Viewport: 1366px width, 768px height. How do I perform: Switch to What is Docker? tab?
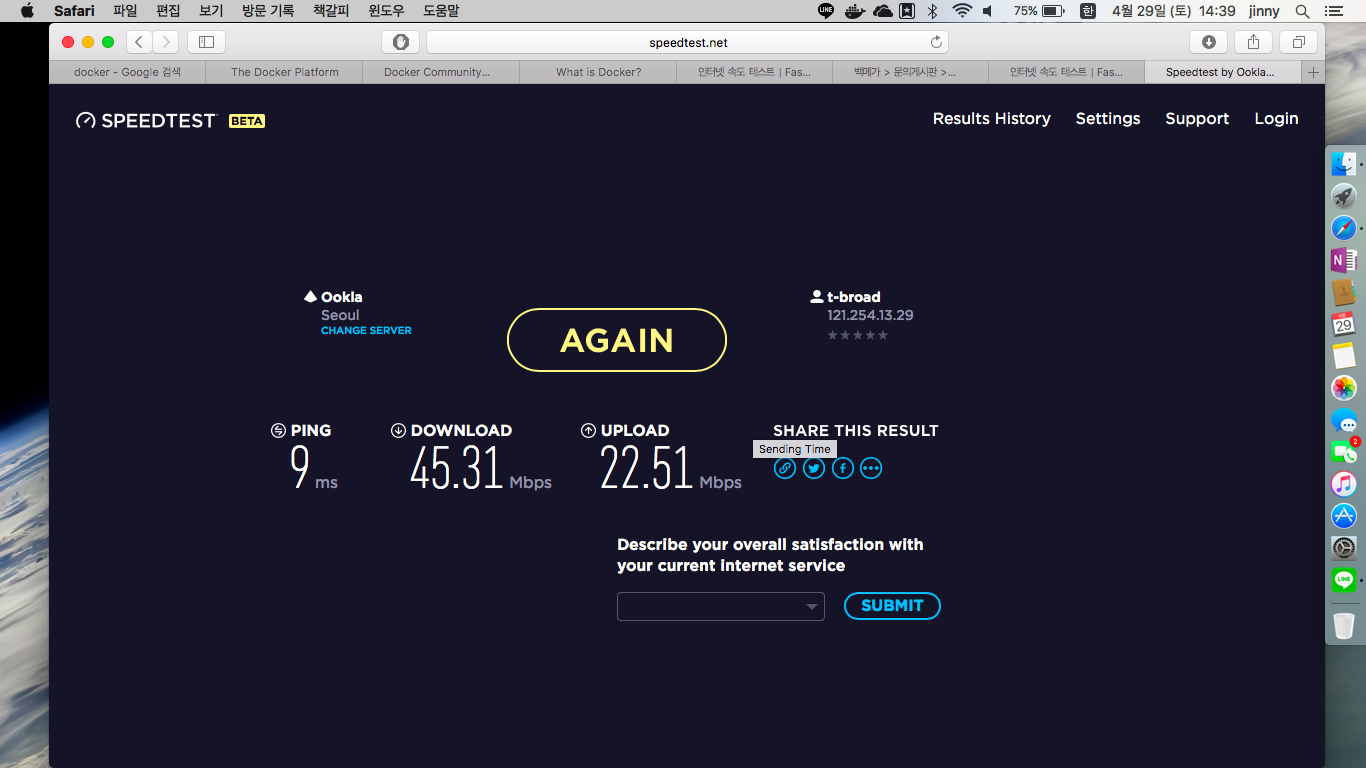pyautogui.click(x=598, y=72)
